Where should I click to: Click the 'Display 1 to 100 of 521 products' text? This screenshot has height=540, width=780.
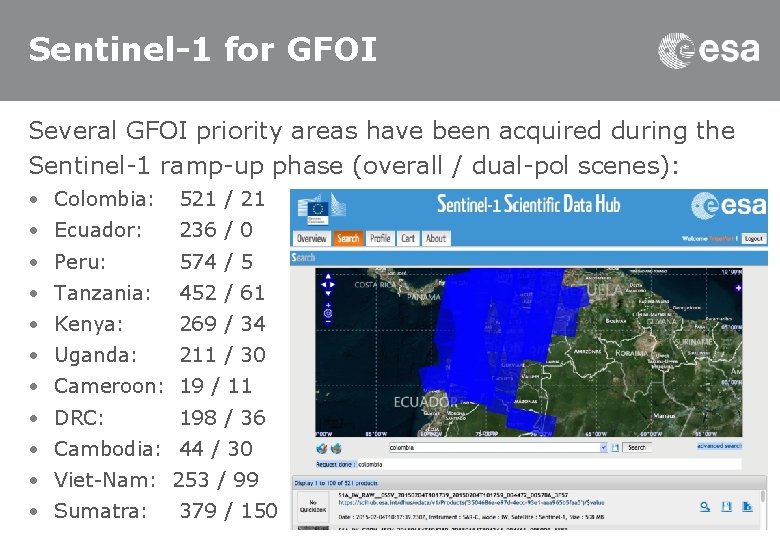coord(336,483)
